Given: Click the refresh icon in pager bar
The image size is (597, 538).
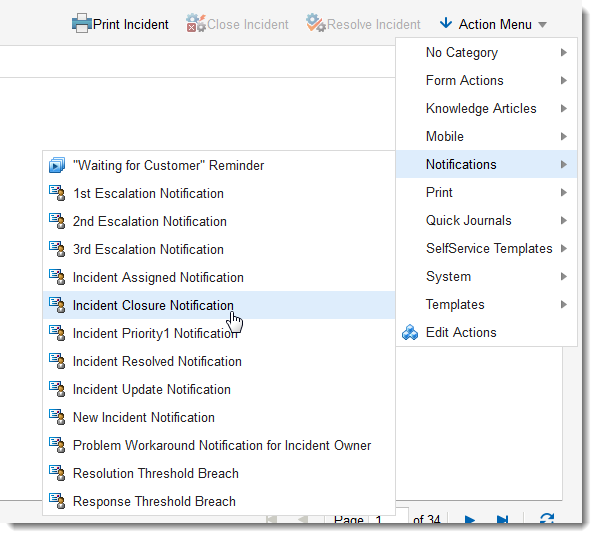Looking at the screenshot, I should click(547, 519).
